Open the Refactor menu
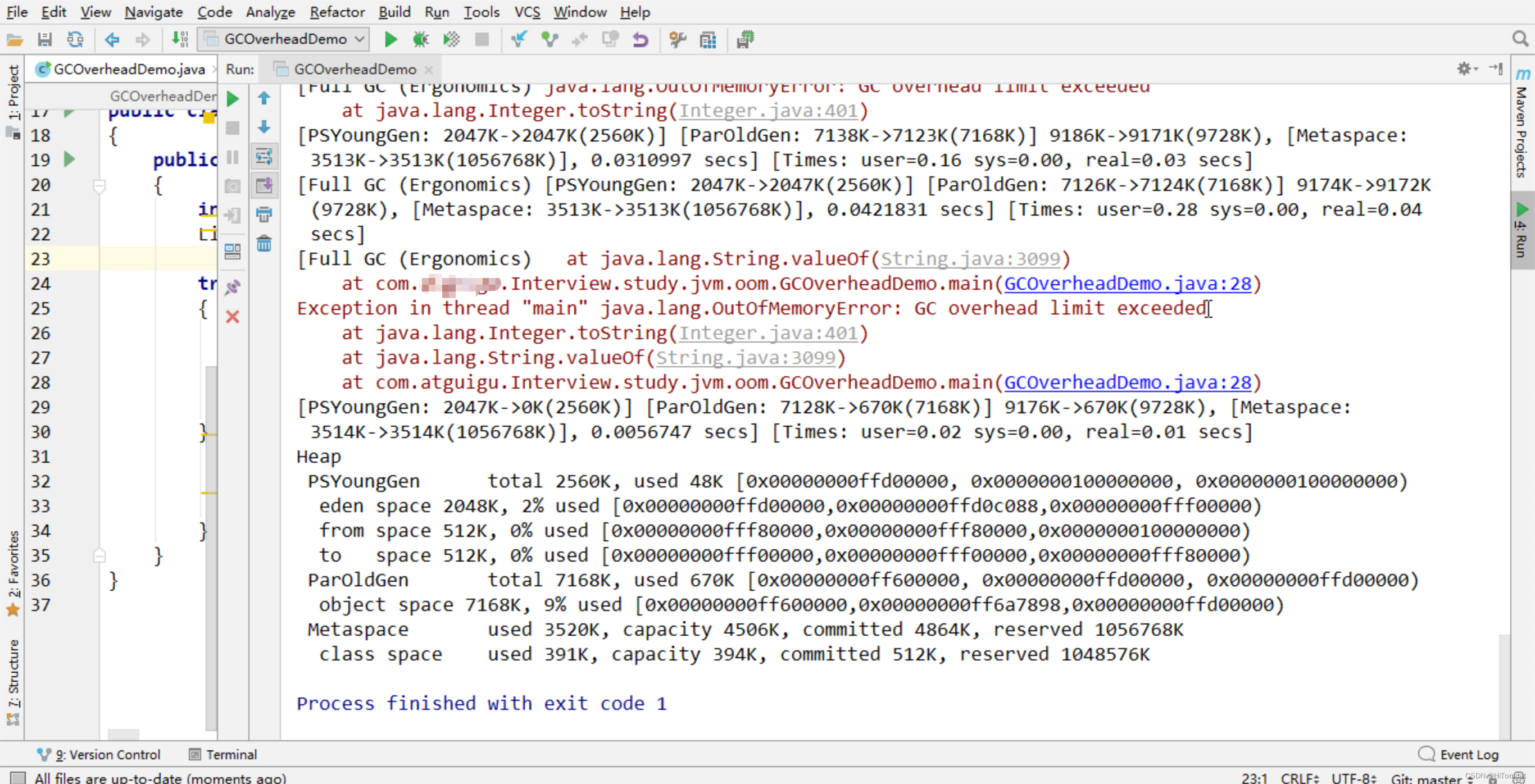This screenshot has width=1535, height=784. pos(337,12)
